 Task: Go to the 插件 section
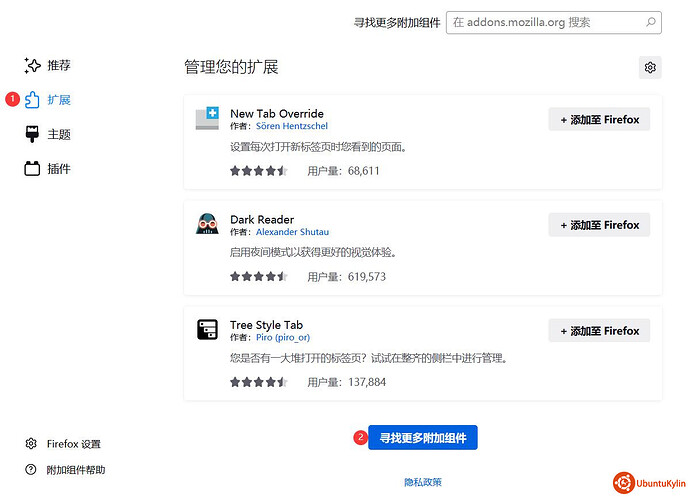click(48, 169)
